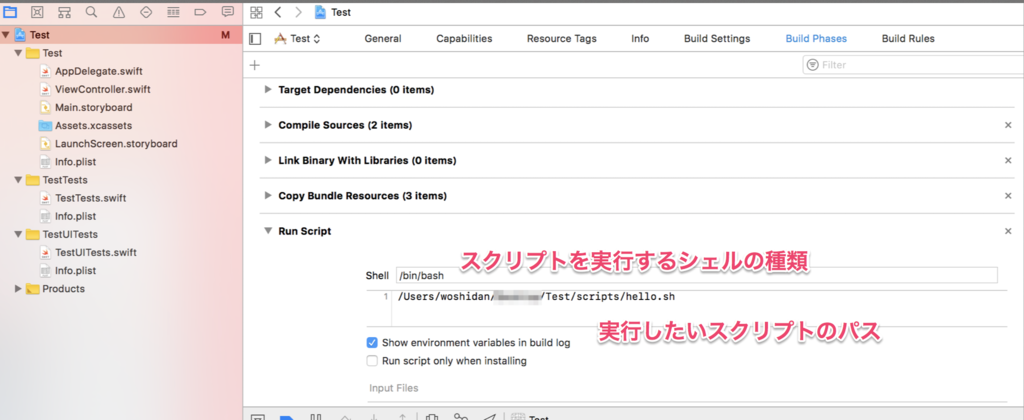Click the M status badge on Test
This screenshot has width=1024, height=420.
click(225, 35)
